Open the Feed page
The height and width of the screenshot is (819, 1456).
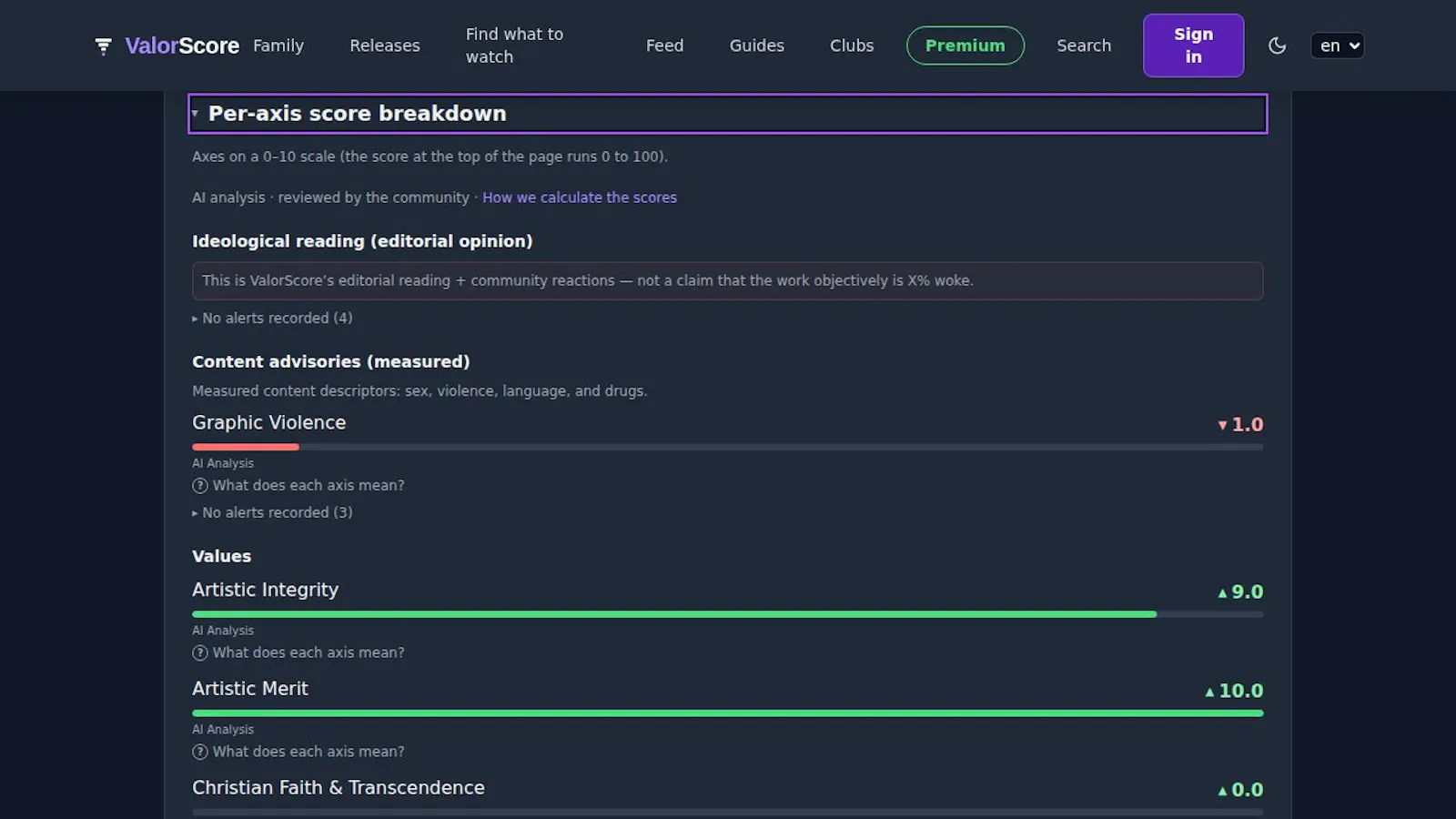(664, 45)
